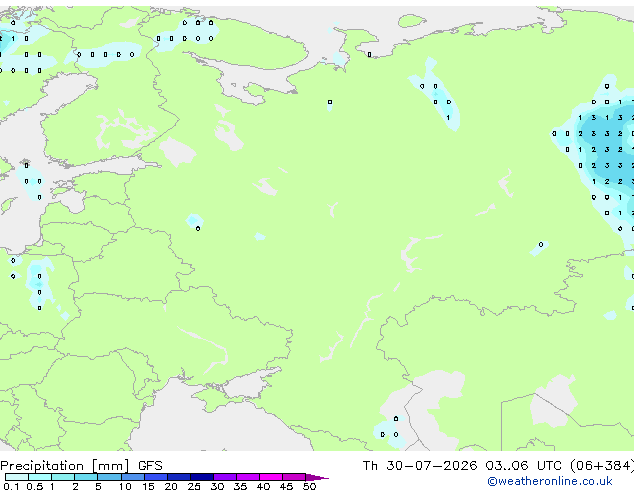This screenshot has height=490, width=634.
Task: Click the "25" legend label
Action: [x=194, y=486]
